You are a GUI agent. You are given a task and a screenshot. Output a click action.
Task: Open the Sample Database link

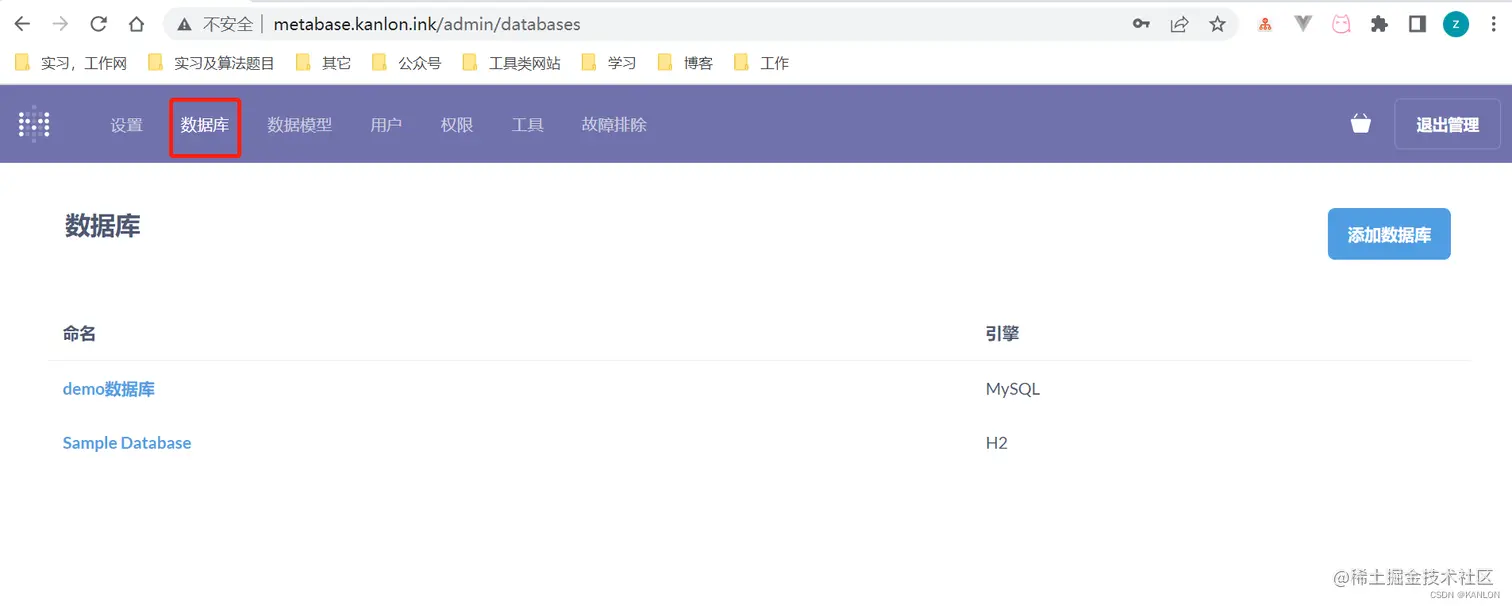point(127,443)
